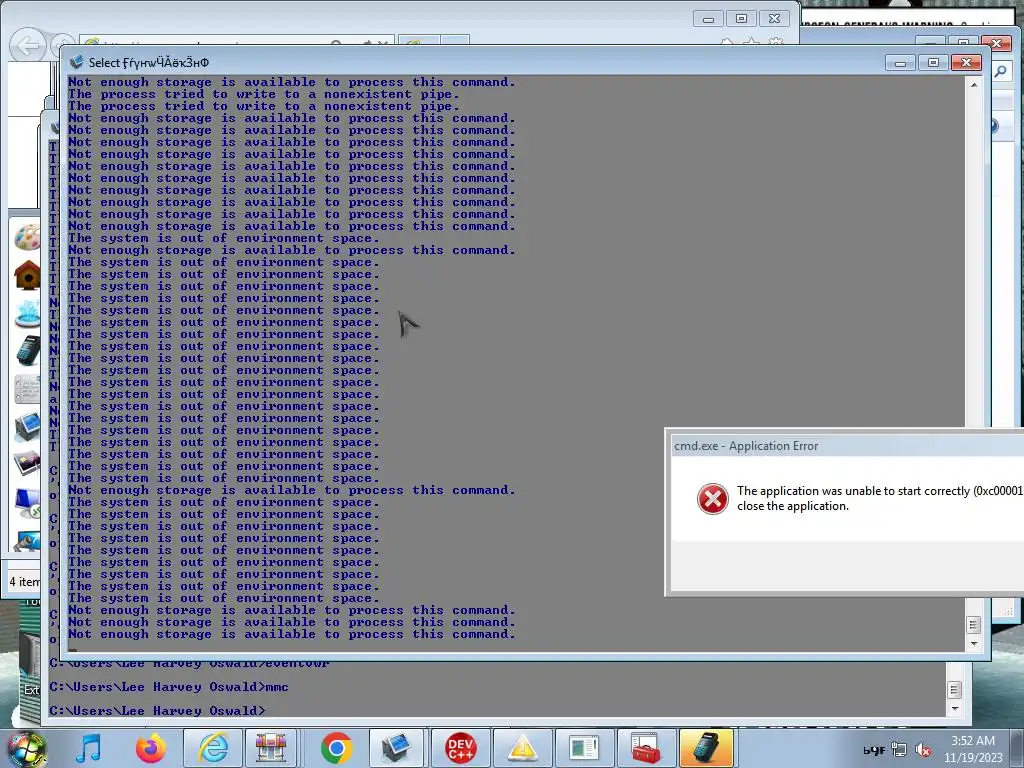Click the last 'Not enough storage' console line
The height and width of the screenshot is (768, 1024).
[291, 634]
